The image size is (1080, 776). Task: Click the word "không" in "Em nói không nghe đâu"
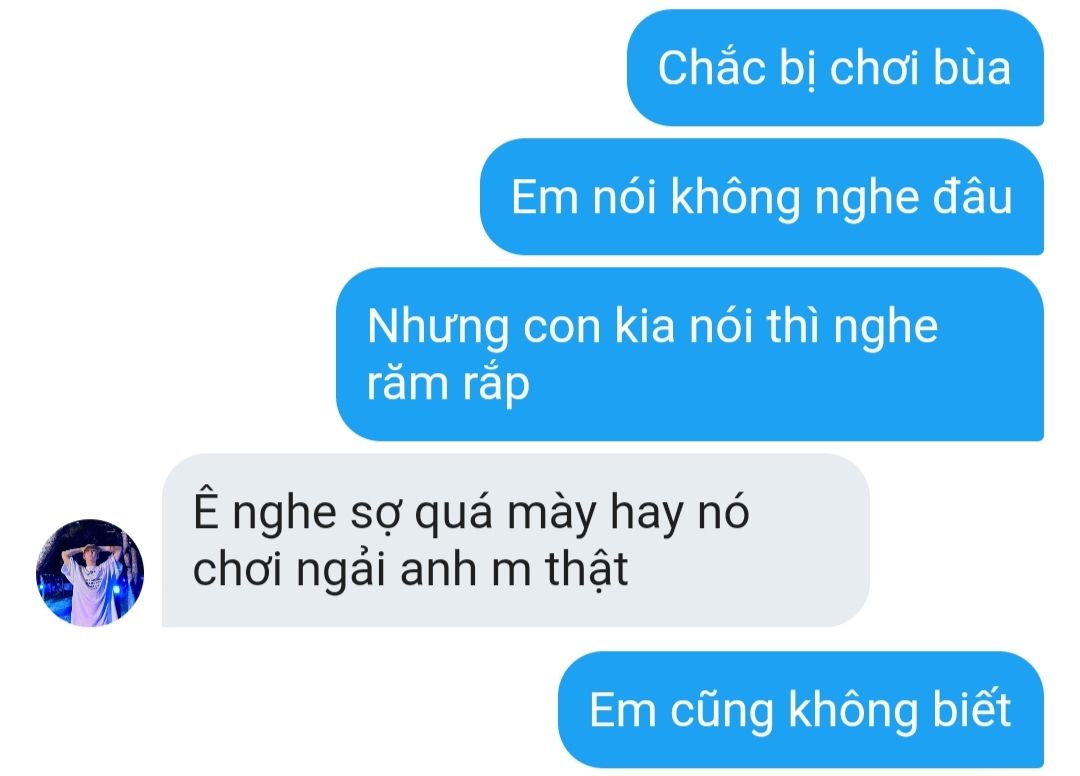coord(736,197)
